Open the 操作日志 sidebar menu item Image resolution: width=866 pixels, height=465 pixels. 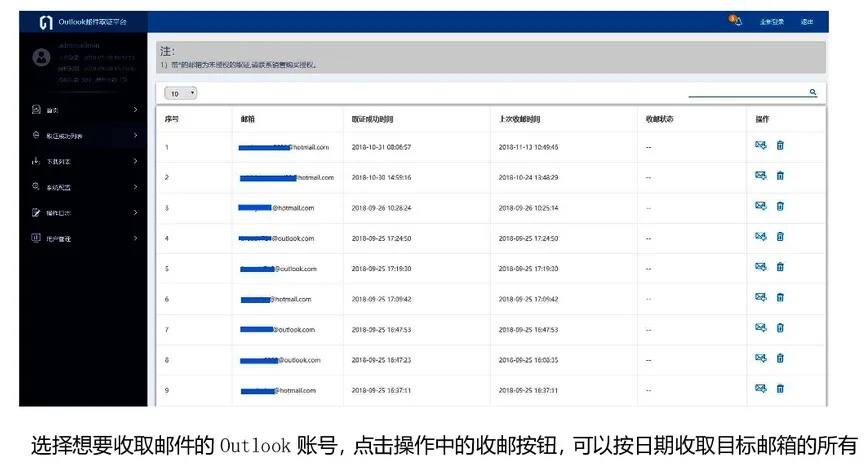point(84,212)
